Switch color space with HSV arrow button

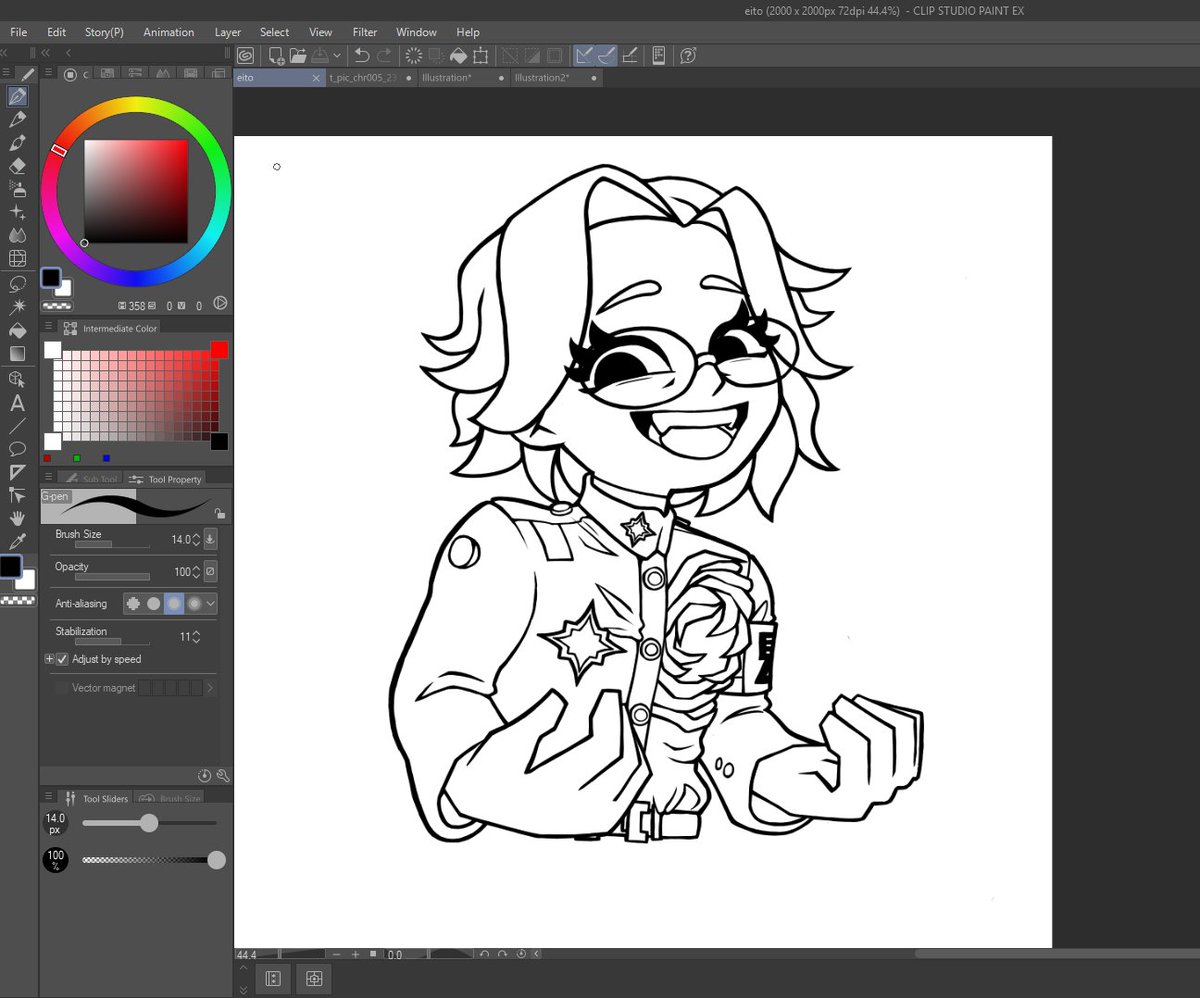click(x=220, y=303)
